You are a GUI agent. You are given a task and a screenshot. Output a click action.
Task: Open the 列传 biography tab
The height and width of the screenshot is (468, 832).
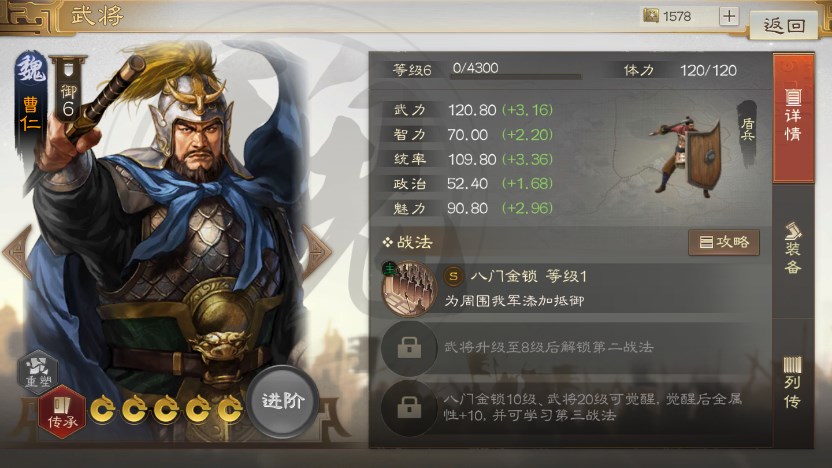[793, 383]
